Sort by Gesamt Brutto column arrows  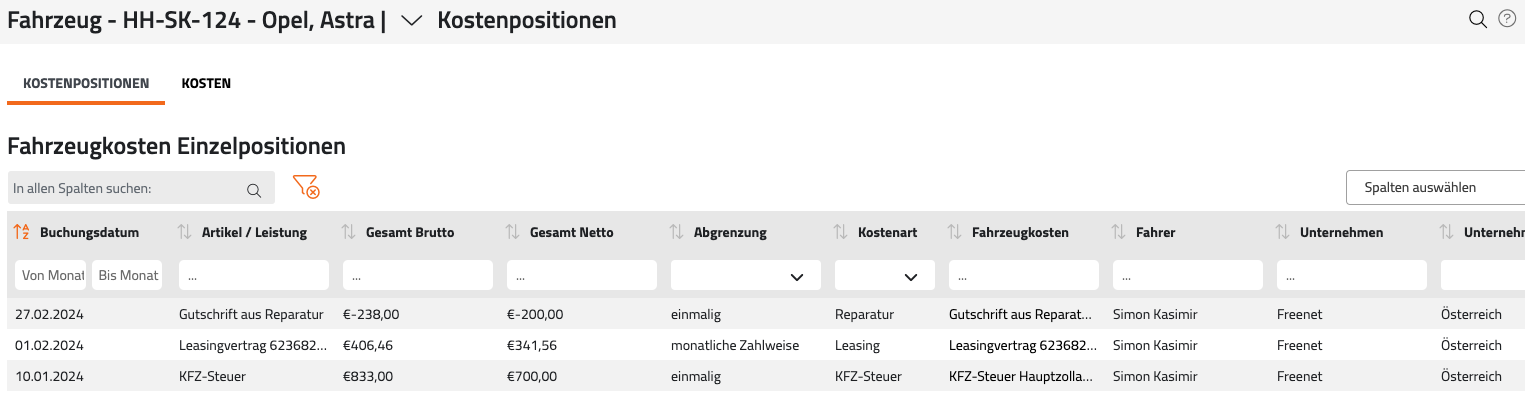pos(348,232)
